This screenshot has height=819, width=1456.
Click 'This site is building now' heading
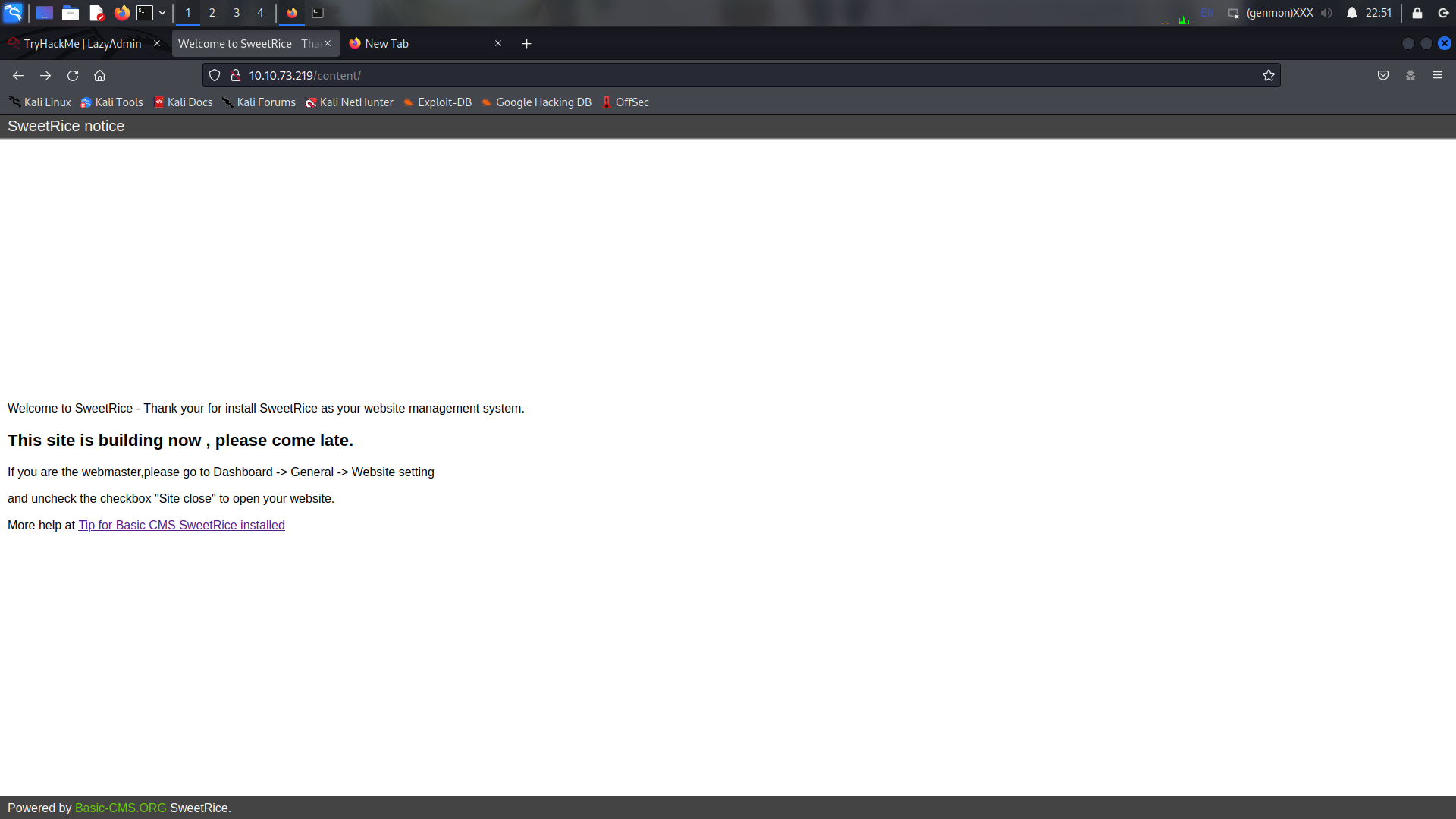(x=180, y=441)
